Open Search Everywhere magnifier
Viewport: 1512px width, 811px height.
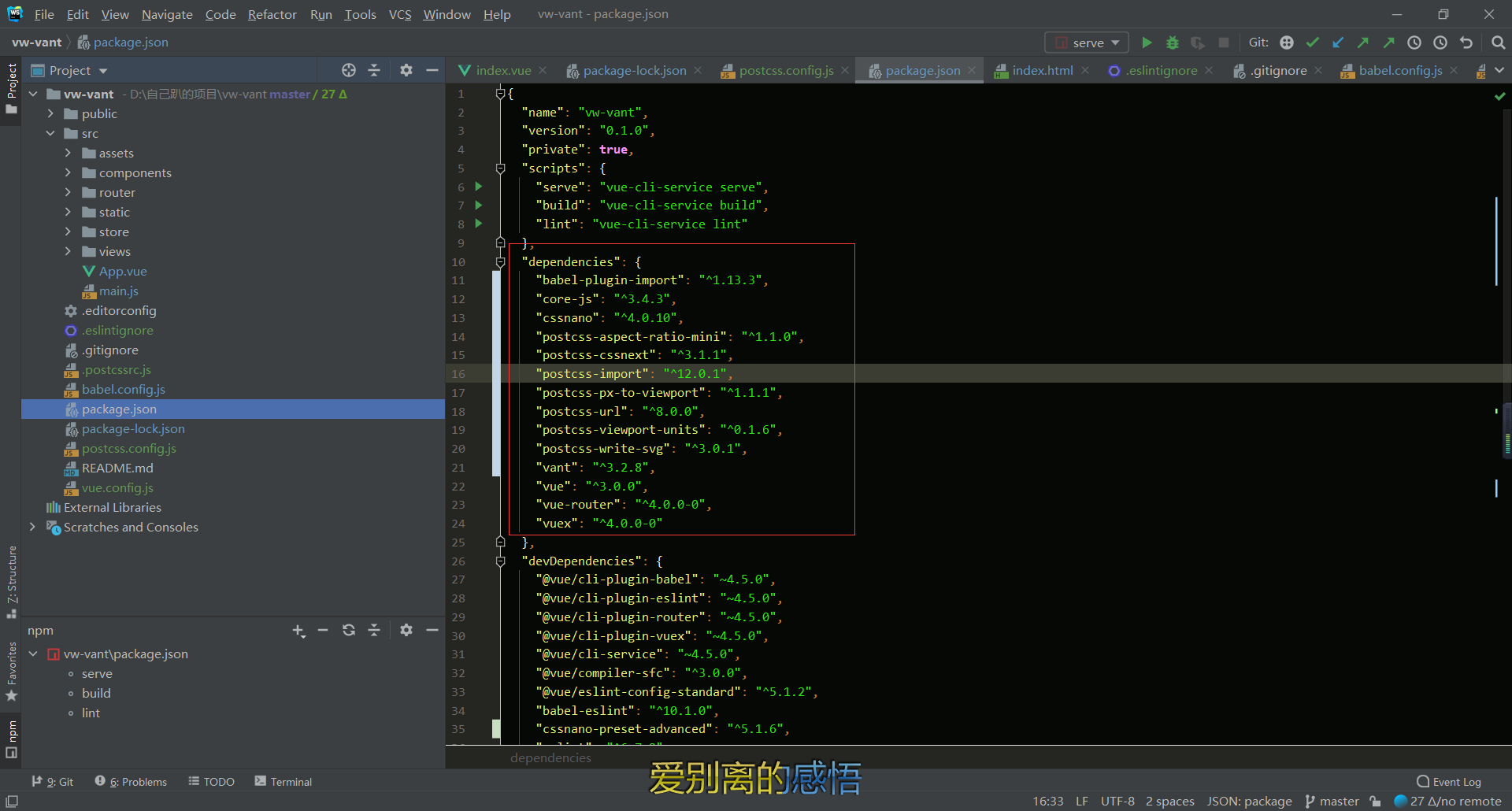[1498, 43]
